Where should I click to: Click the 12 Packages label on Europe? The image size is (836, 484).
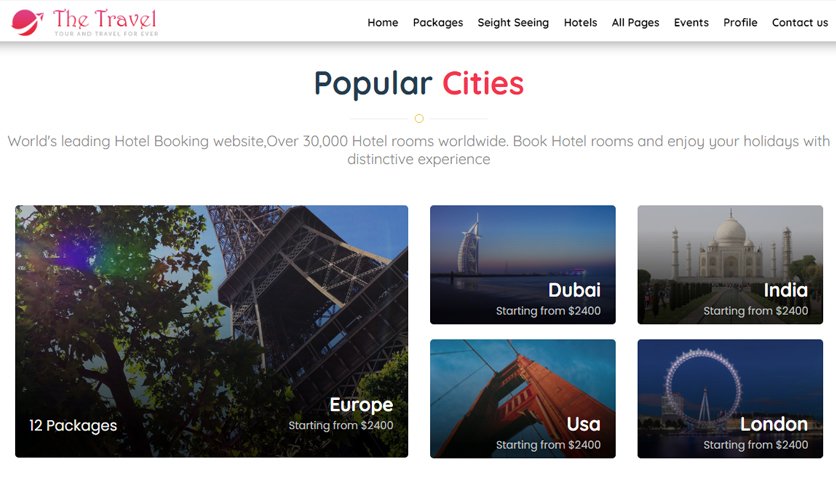(73, 425)
